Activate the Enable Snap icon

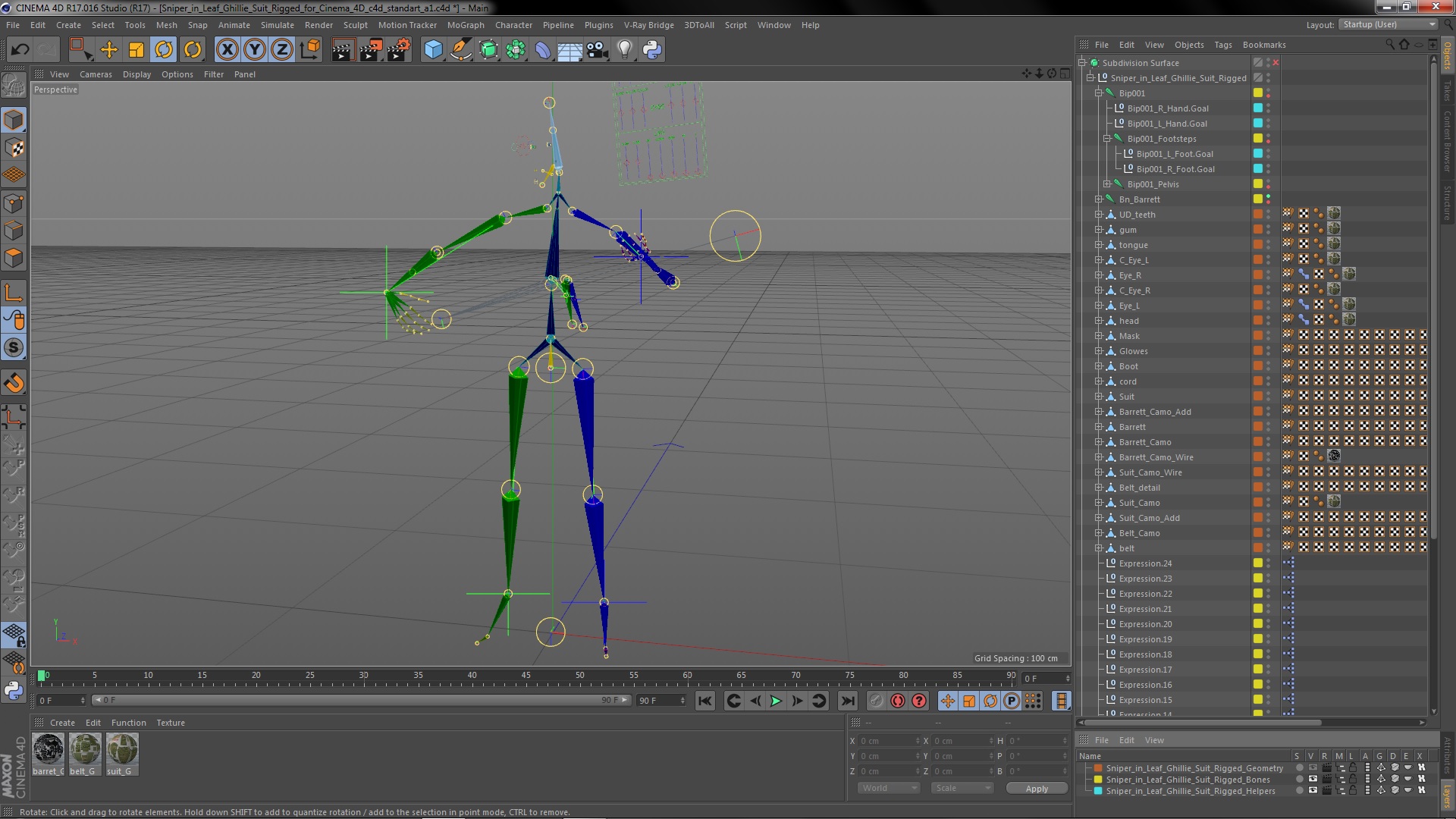pos(14,383)
